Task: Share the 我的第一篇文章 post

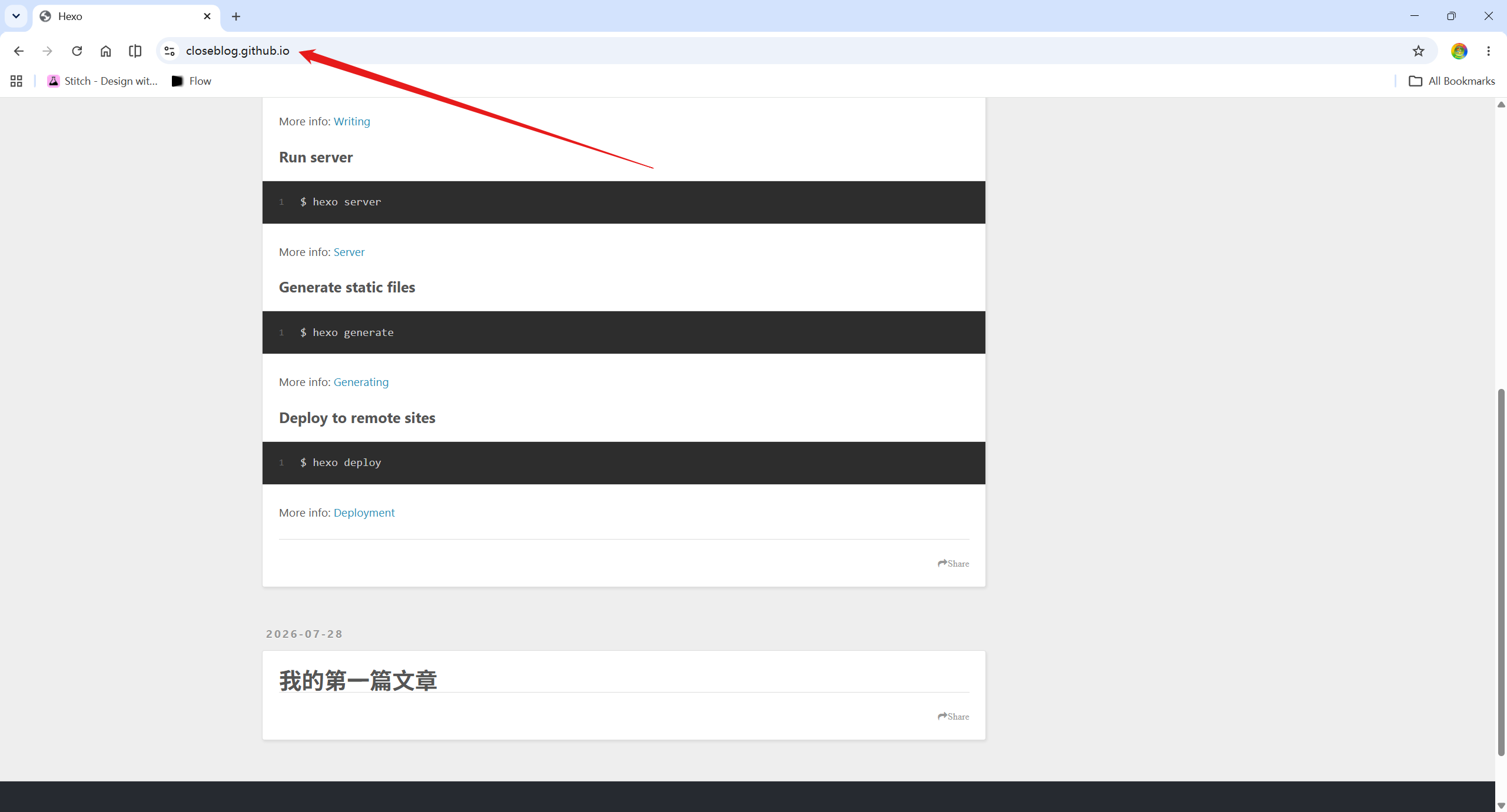Action: (x=953, y=716)
